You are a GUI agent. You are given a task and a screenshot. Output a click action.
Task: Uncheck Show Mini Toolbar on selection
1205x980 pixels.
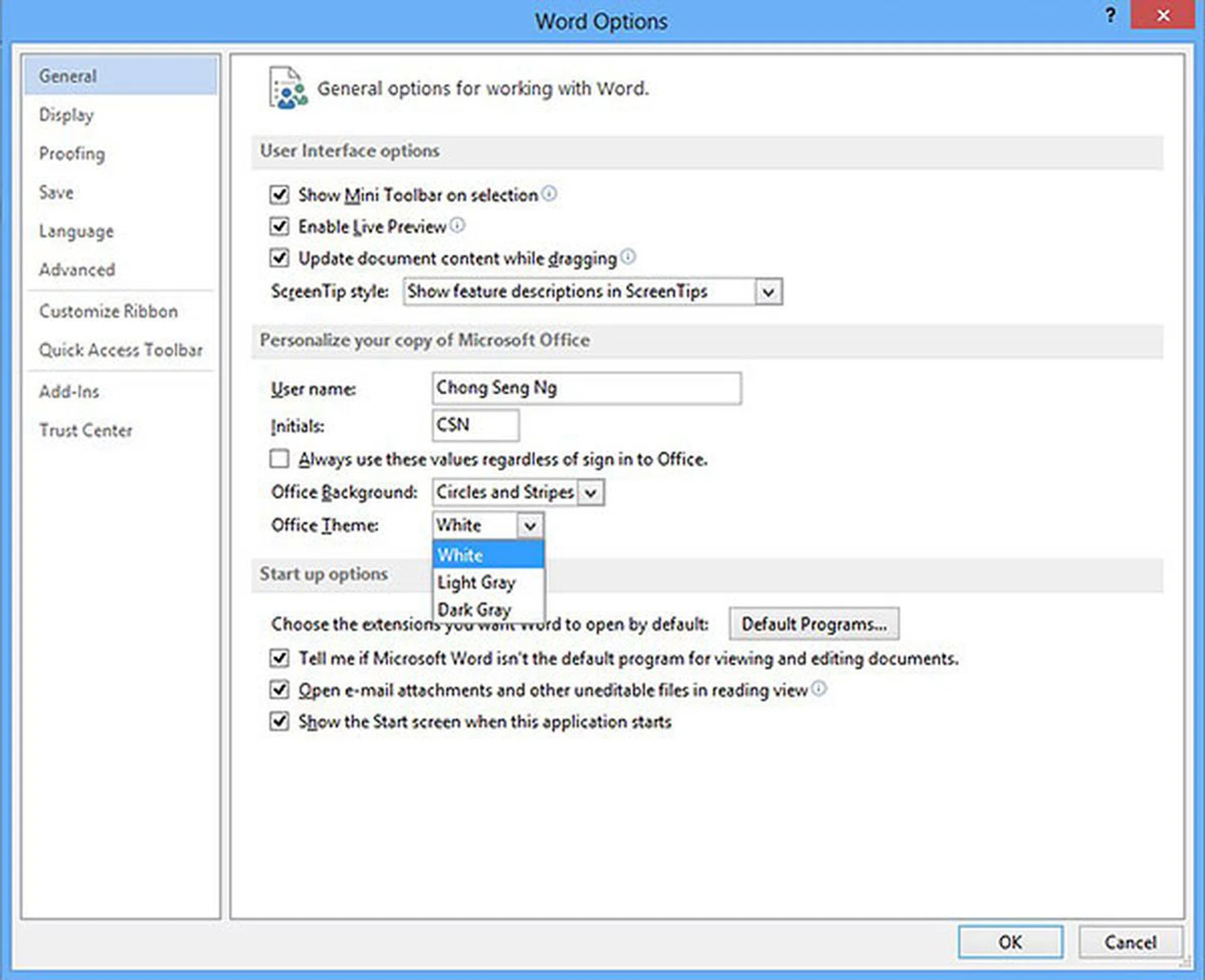click(279, 195)
